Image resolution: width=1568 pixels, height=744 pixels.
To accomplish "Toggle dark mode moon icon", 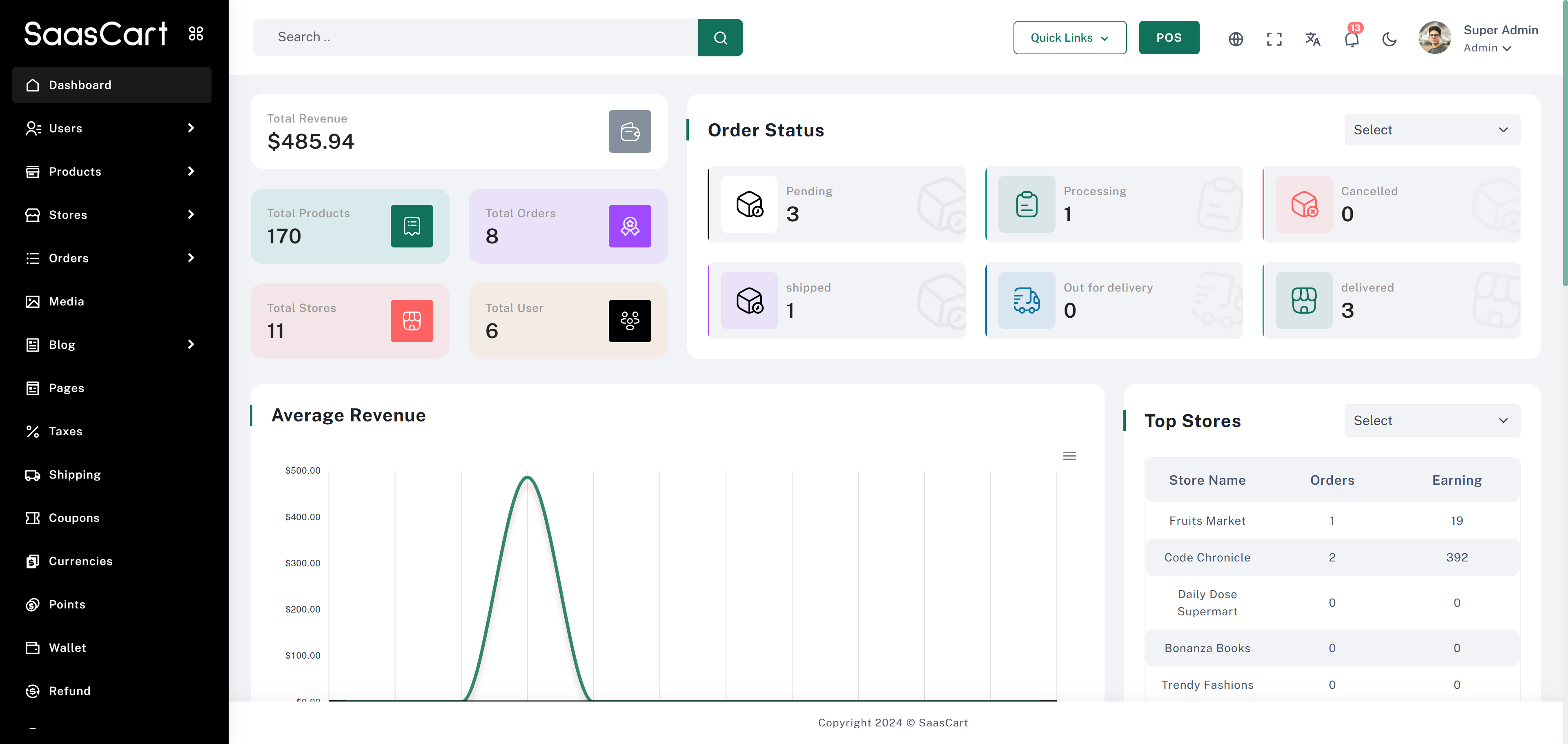I will (x=1389, y=39).
